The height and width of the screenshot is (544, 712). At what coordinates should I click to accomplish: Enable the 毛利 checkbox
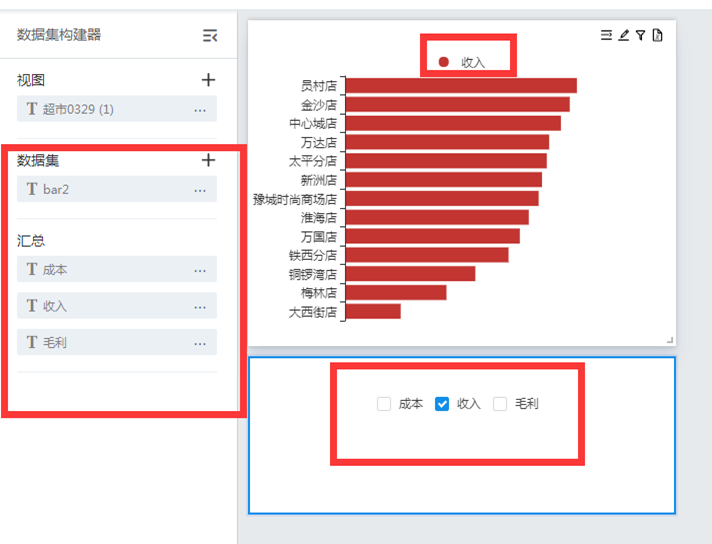click(x=500, y=404)
